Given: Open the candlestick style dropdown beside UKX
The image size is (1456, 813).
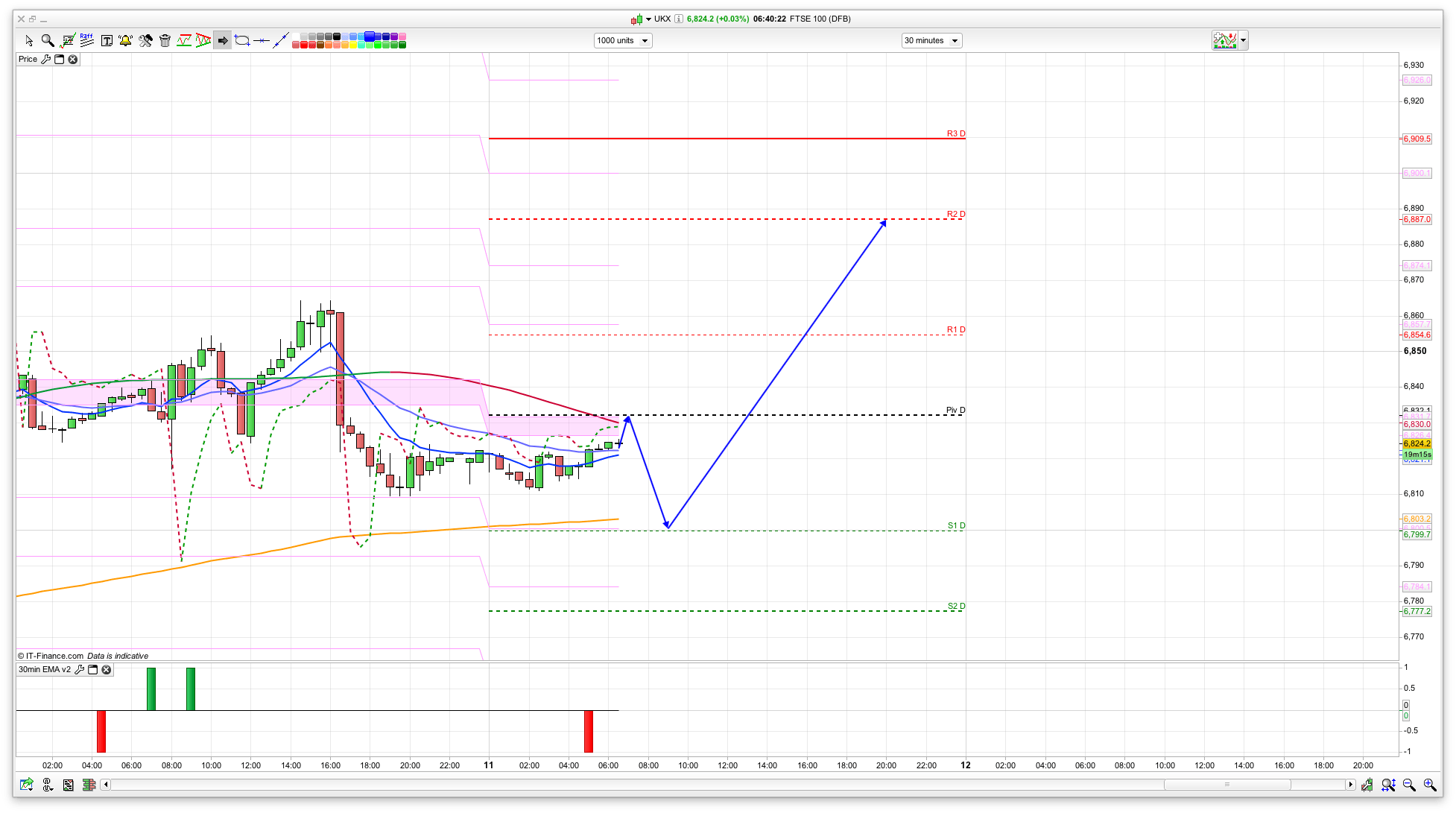Looking at the screenshot, I should point(648,19).
